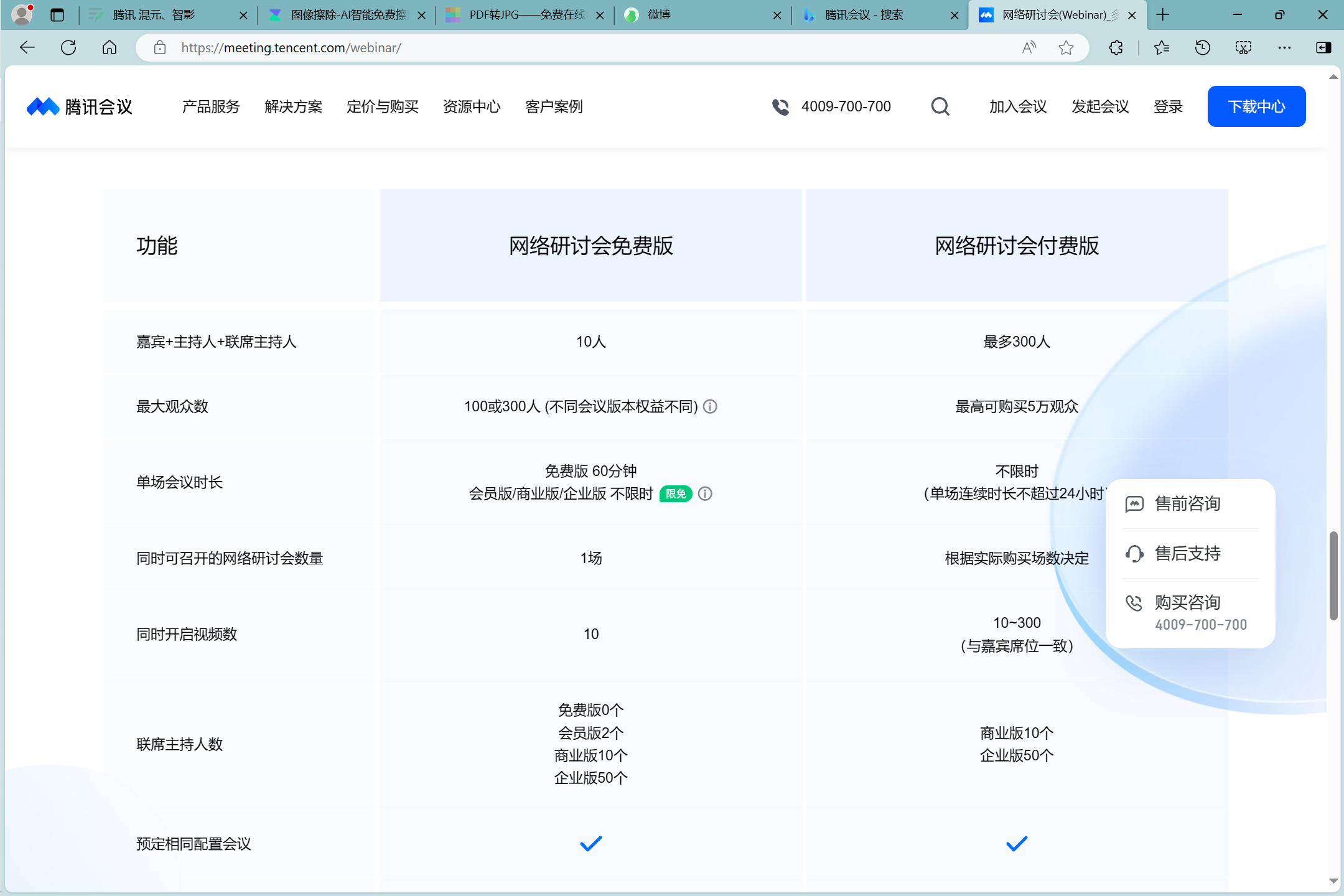
Task: Add page to favorites star icon
Action: pyautogui.click(x=1066, y=47)
